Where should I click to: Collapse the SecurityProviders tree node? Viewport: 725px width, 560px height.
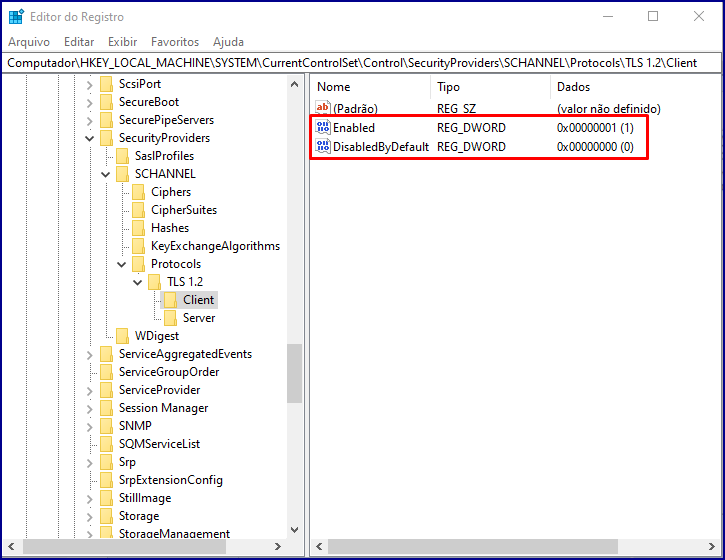(90, 138)
